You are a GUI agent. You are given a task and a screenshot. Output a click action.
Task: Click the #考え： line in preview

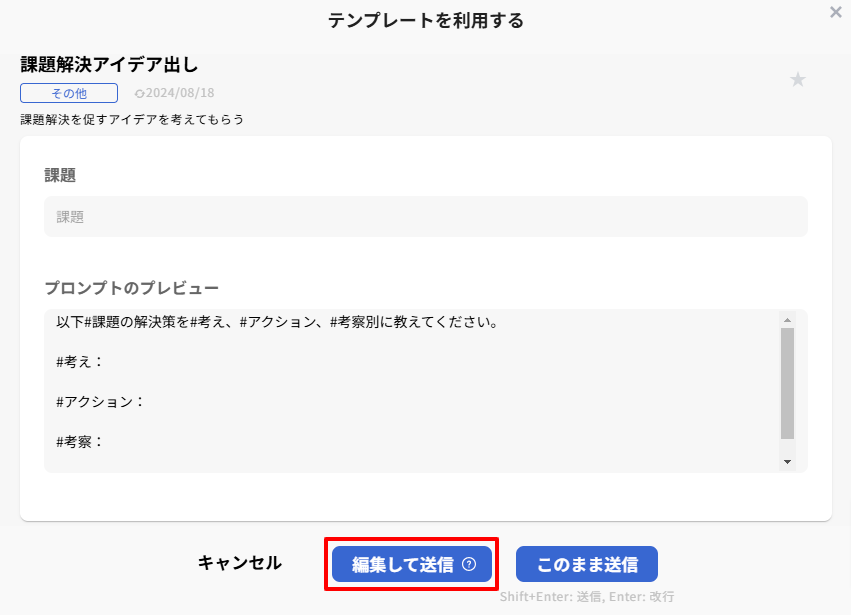point(81,362)
